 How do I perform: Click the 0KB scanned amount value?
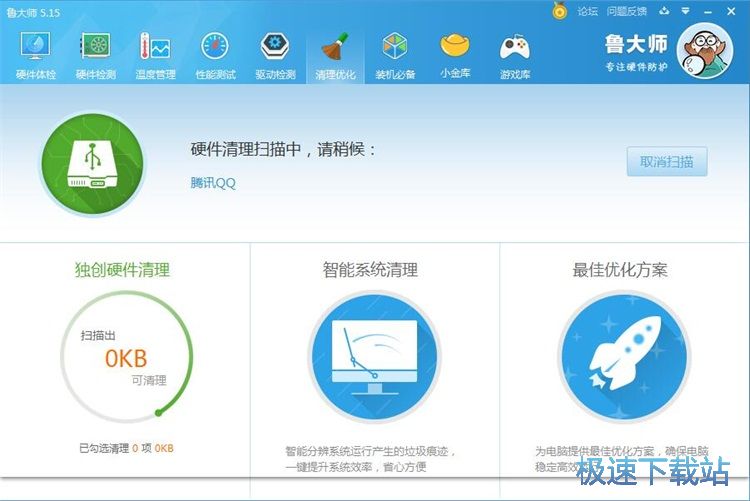click(126, 358)
